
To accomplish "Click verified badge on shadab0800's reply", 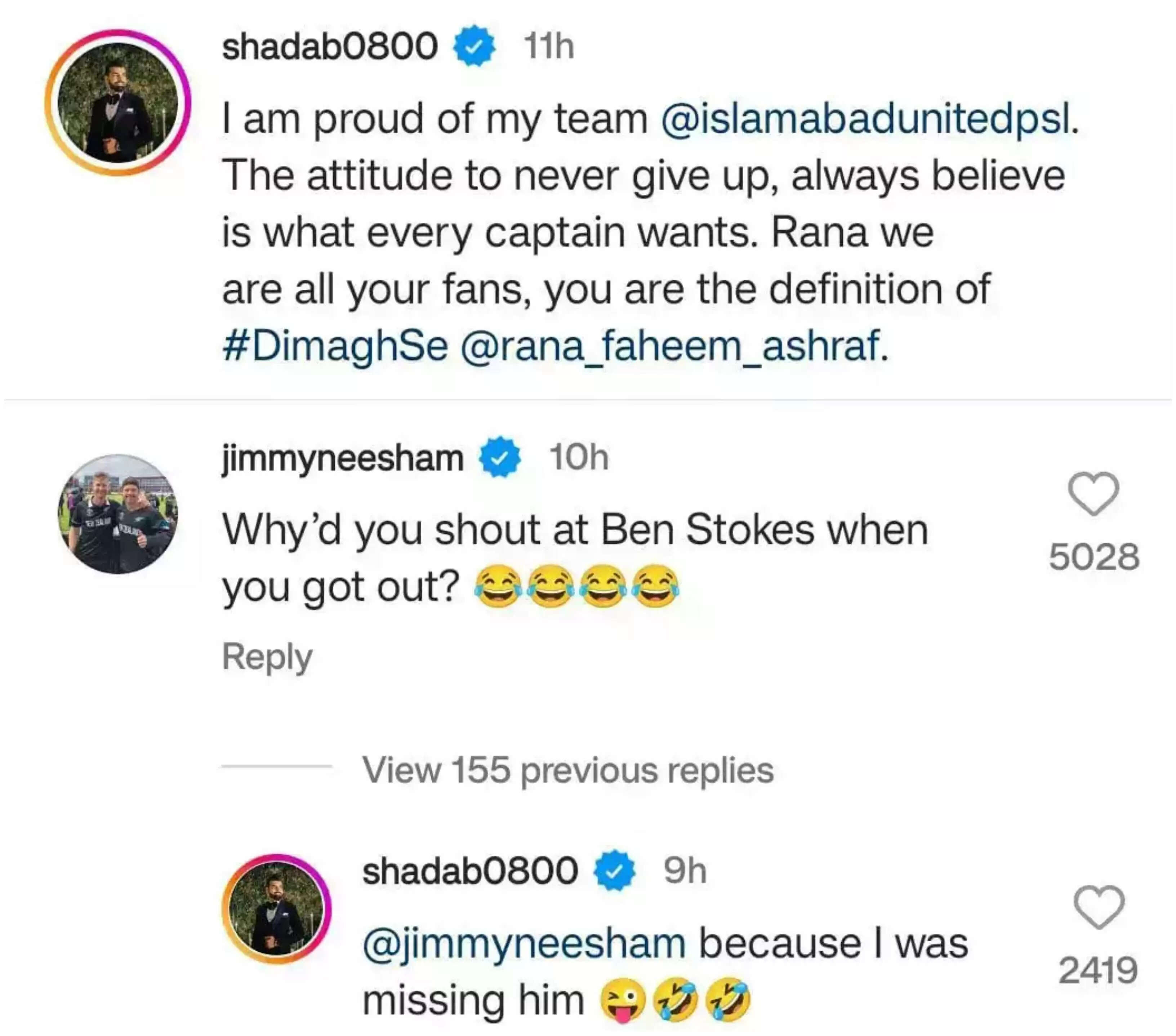I will point(614,870).
